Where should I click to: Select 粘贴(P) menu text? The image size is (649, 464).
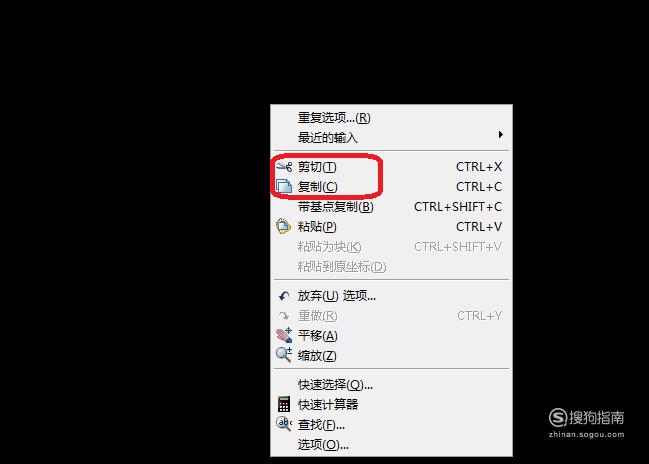click(317, 227)
